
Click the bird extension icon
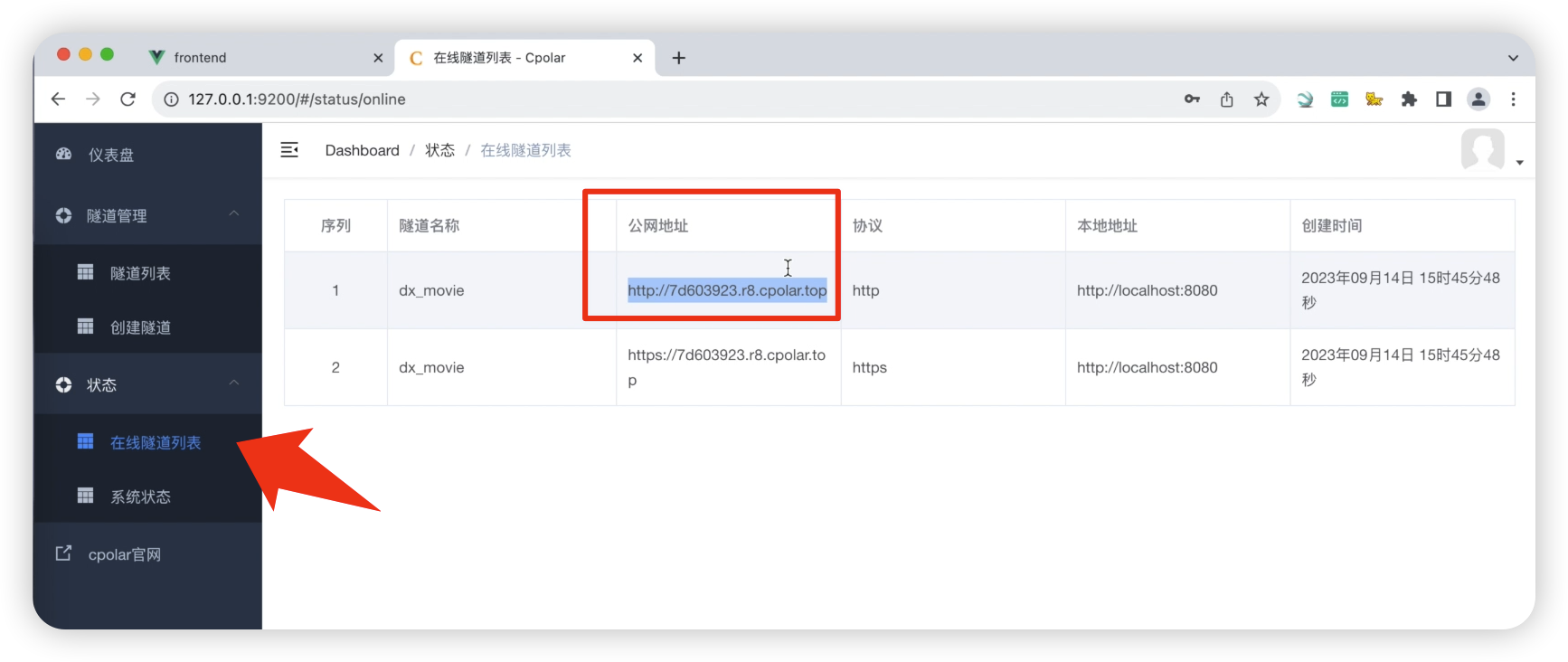click(1305, 99)
